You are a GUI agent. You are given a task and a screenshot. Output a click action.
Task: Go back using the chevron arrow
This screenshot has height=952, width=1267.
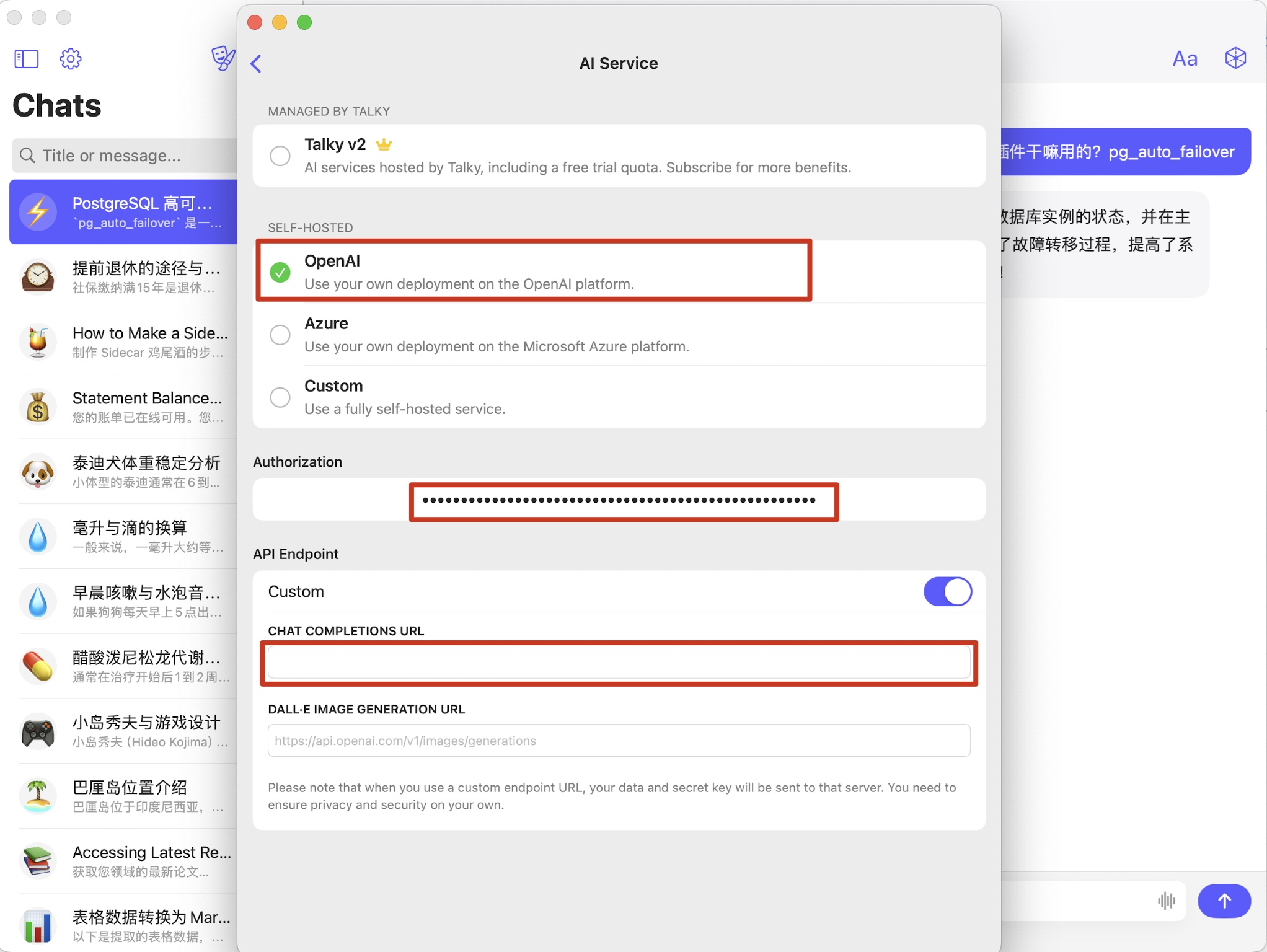click(x=256, y=63)
